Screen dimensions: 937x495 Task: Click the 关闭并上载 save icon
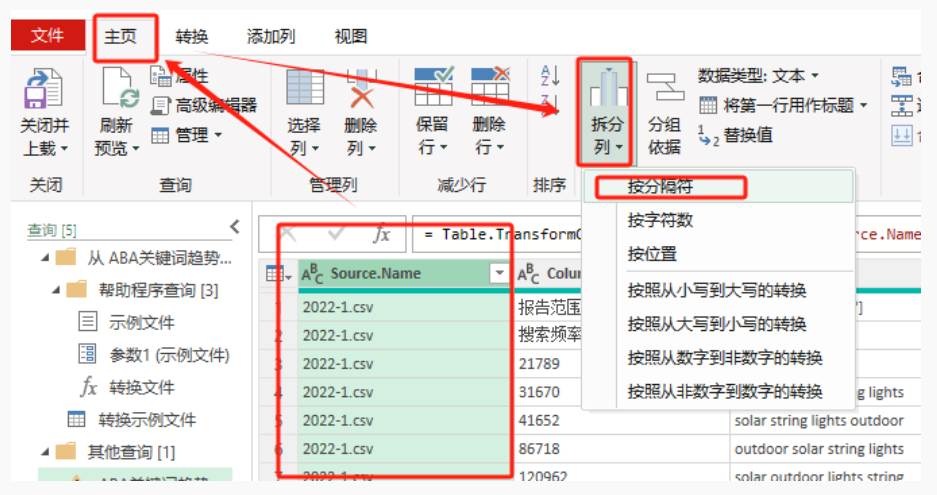point(43,88)
